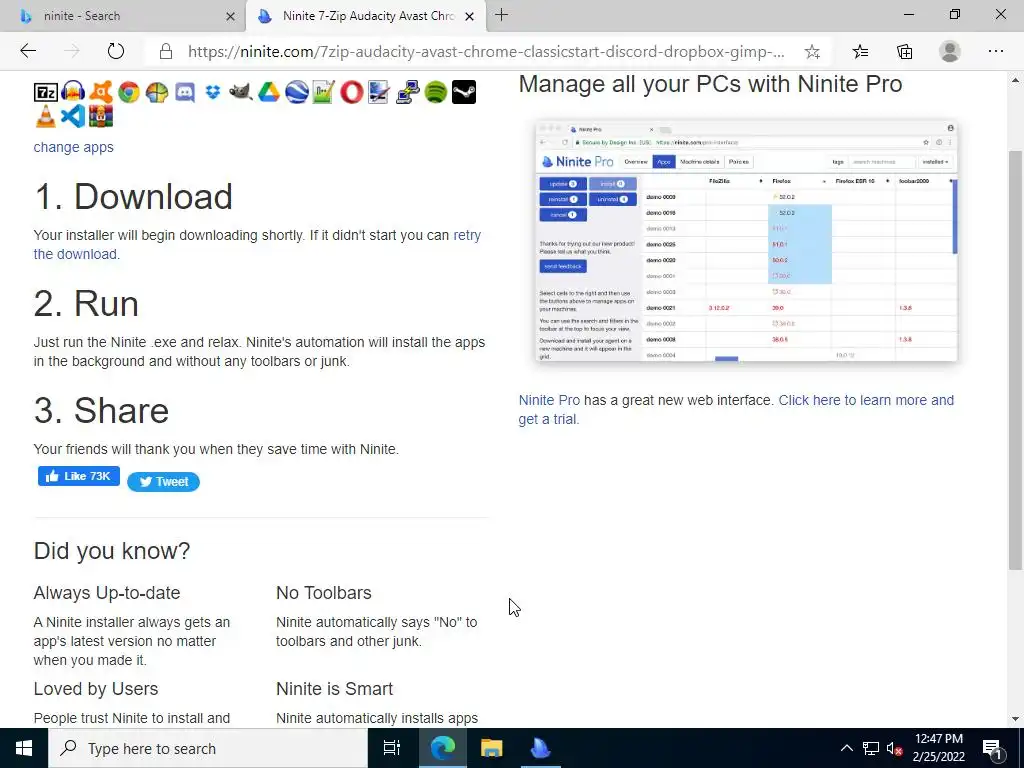Click the '1. Download' heading

(x=133, y=196)
